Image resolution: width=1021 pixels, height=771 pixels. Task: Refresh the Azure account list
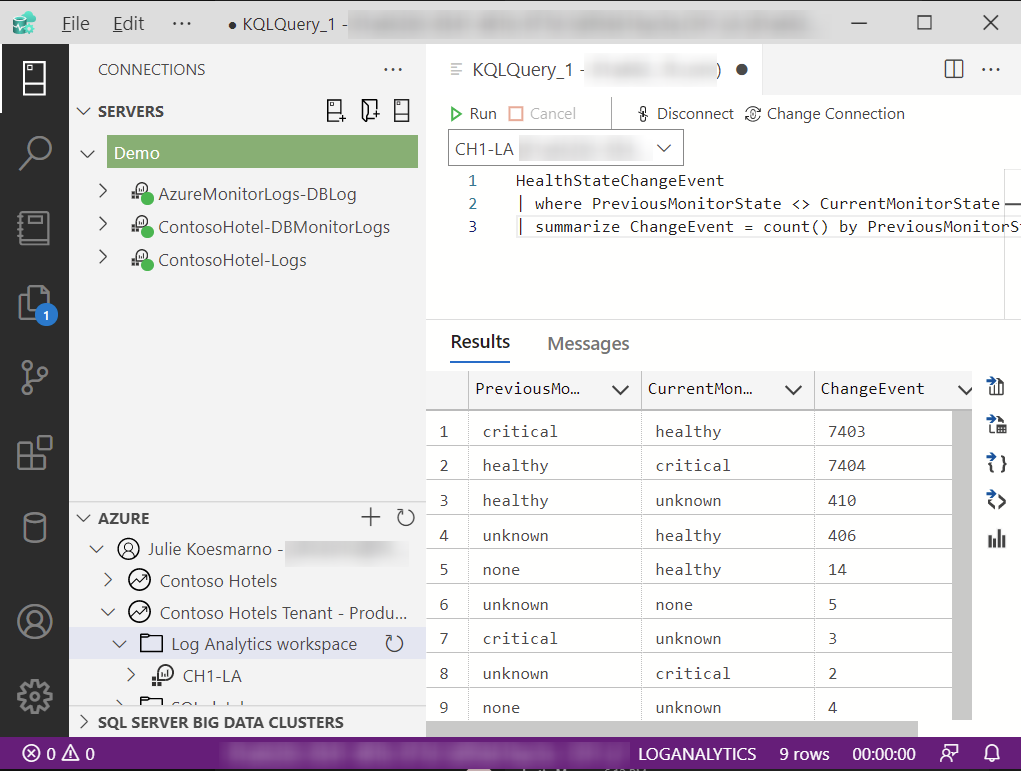[x=406, y=518]
